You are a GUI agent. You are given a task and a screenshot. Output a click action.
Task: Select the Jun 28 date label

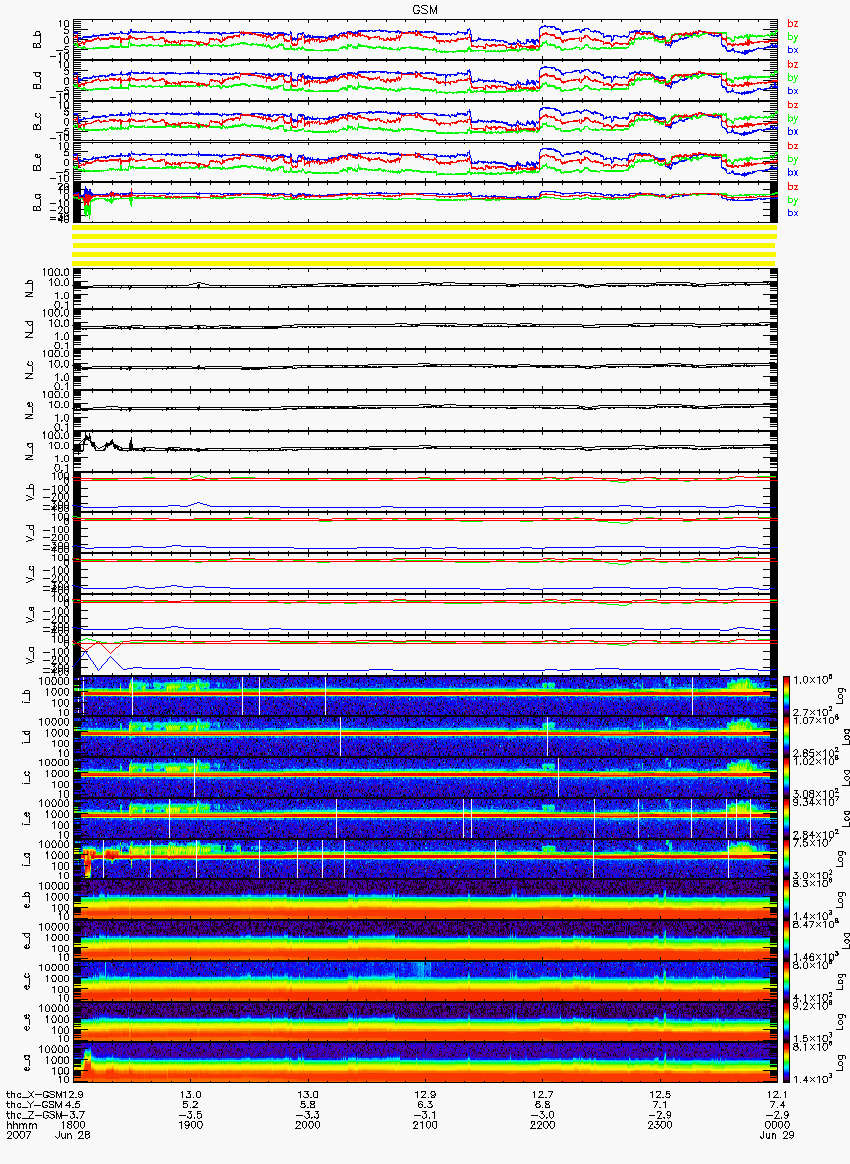point(73,1135)
